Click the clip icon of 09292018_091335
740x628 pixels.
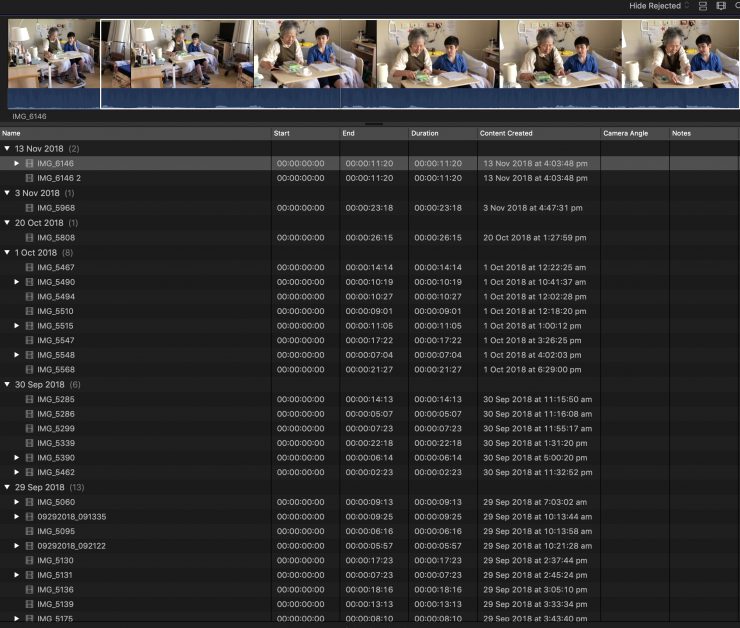pyautogui.click(x=30, y=517)
